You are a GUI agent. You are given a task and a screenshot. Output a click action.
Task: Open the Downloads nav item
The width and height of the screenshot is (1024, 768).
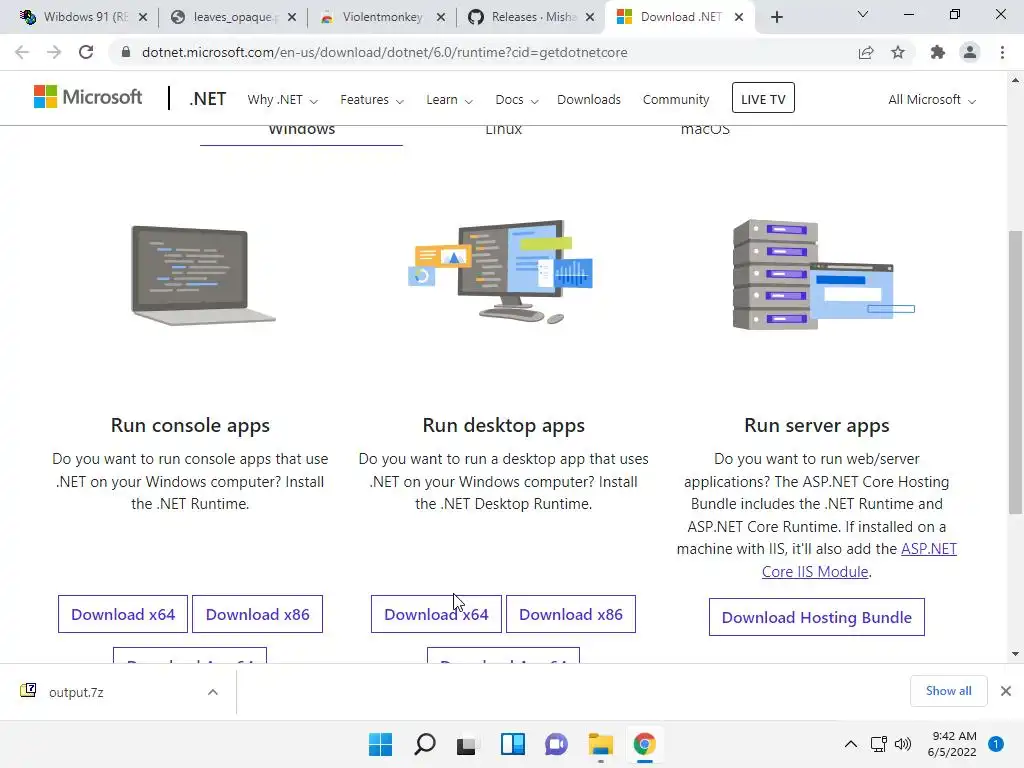tap(589, 100)
